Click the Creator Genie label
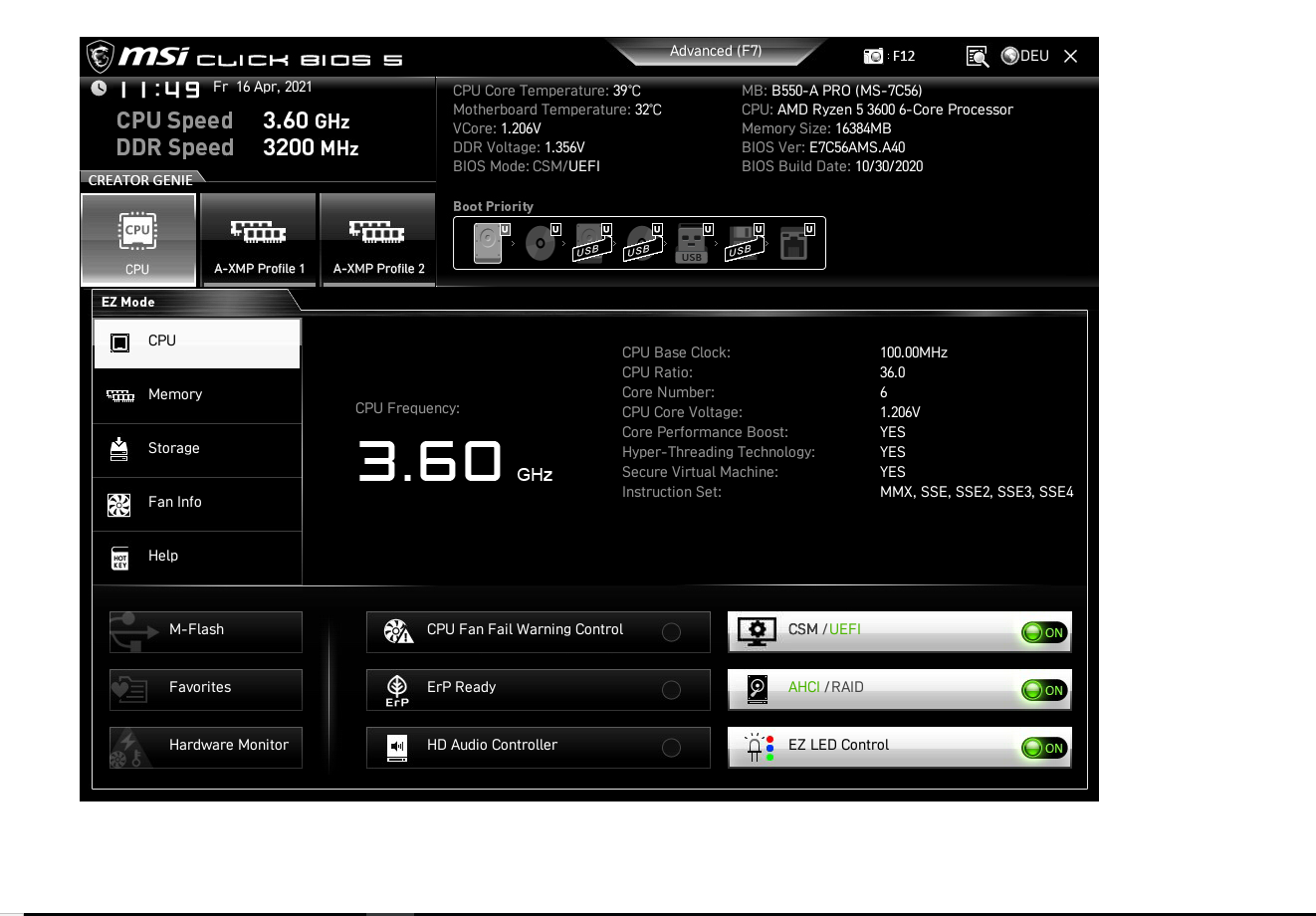This screenshot has height=916, width=1316. (x=140, y=180)
